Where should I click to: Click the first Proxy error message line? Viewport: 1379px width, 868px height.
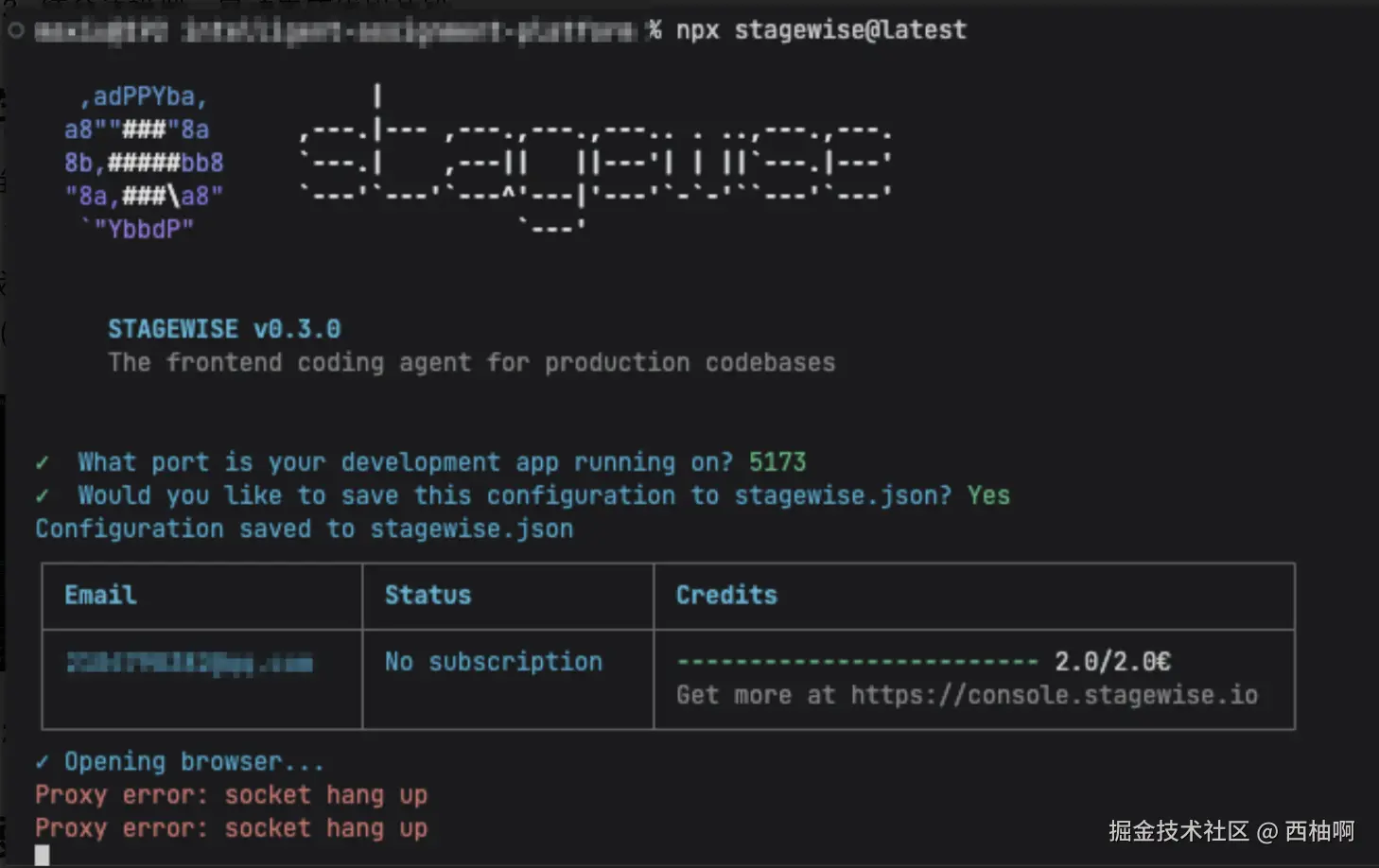tap(231, 795)
